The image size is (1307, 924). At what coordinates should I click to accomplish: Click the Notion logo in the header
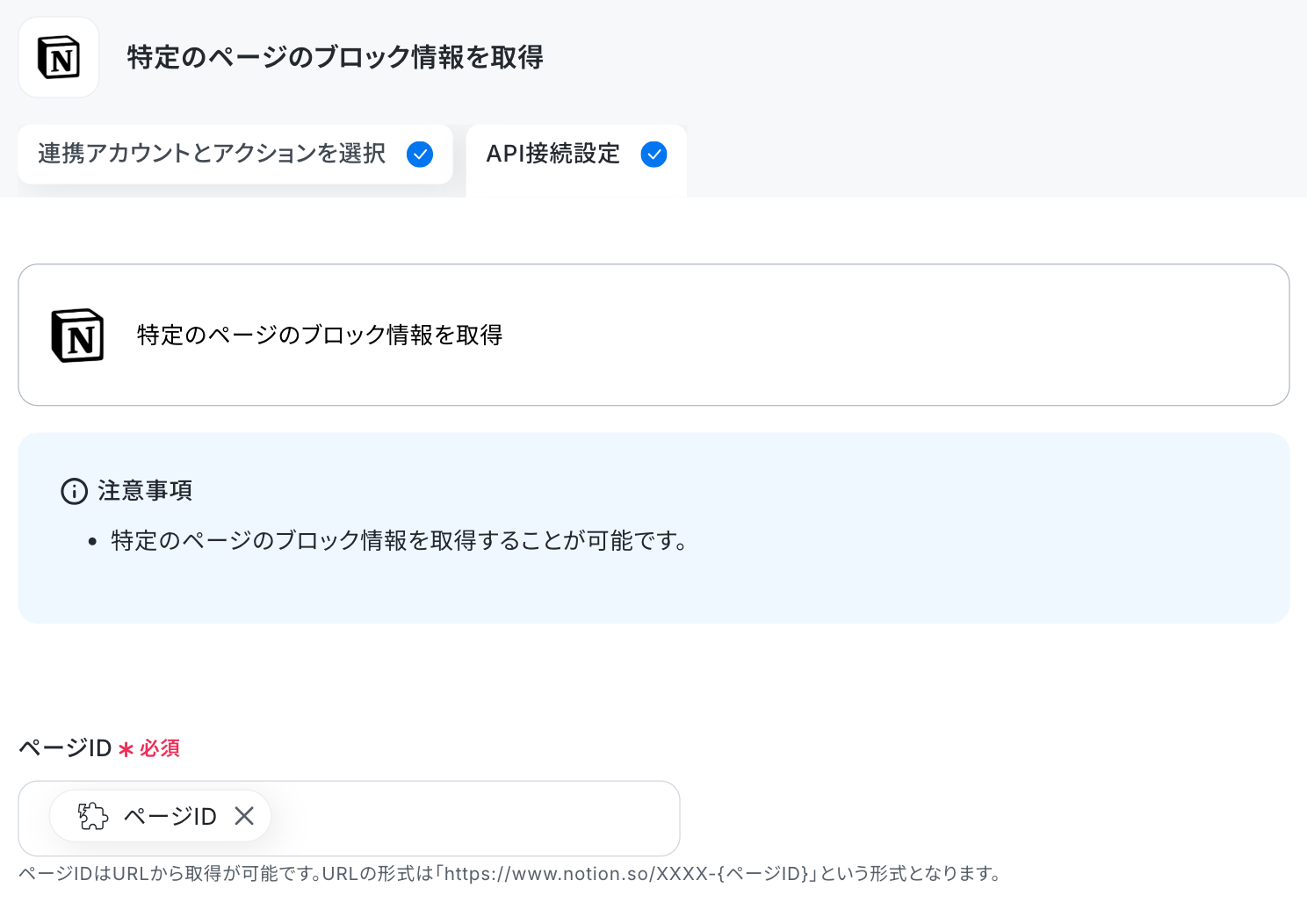pos(59,57)
